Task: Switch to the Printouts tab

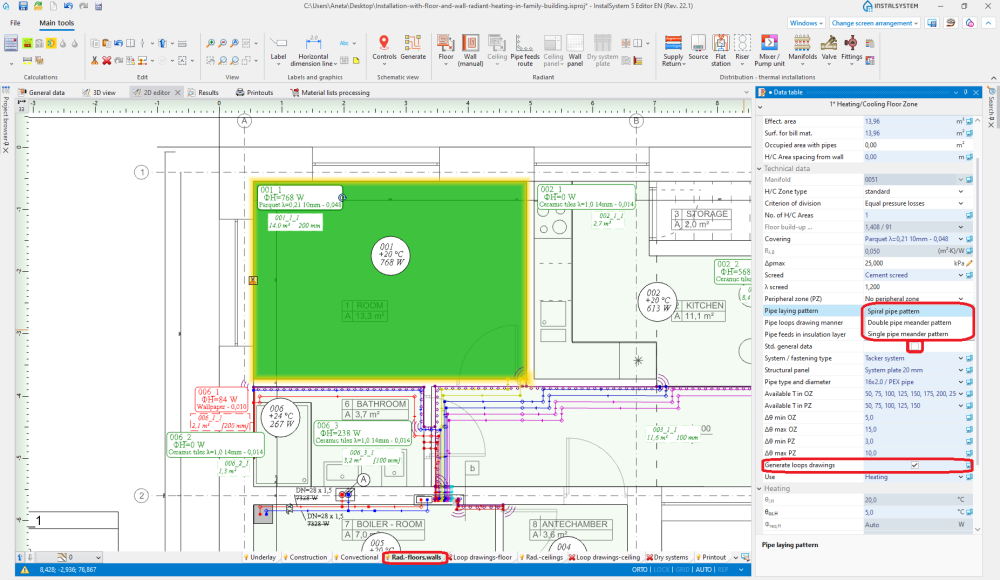Action: coord(254,93)
